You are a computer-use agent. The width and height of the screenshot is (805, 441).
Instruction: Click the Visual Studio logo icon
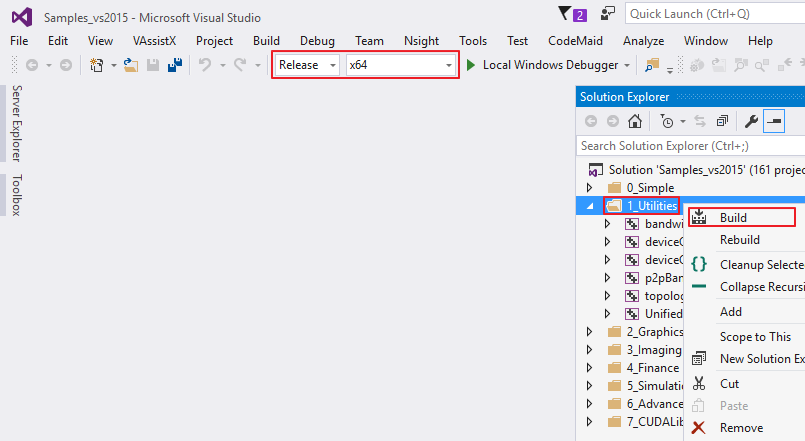(22, 17)
